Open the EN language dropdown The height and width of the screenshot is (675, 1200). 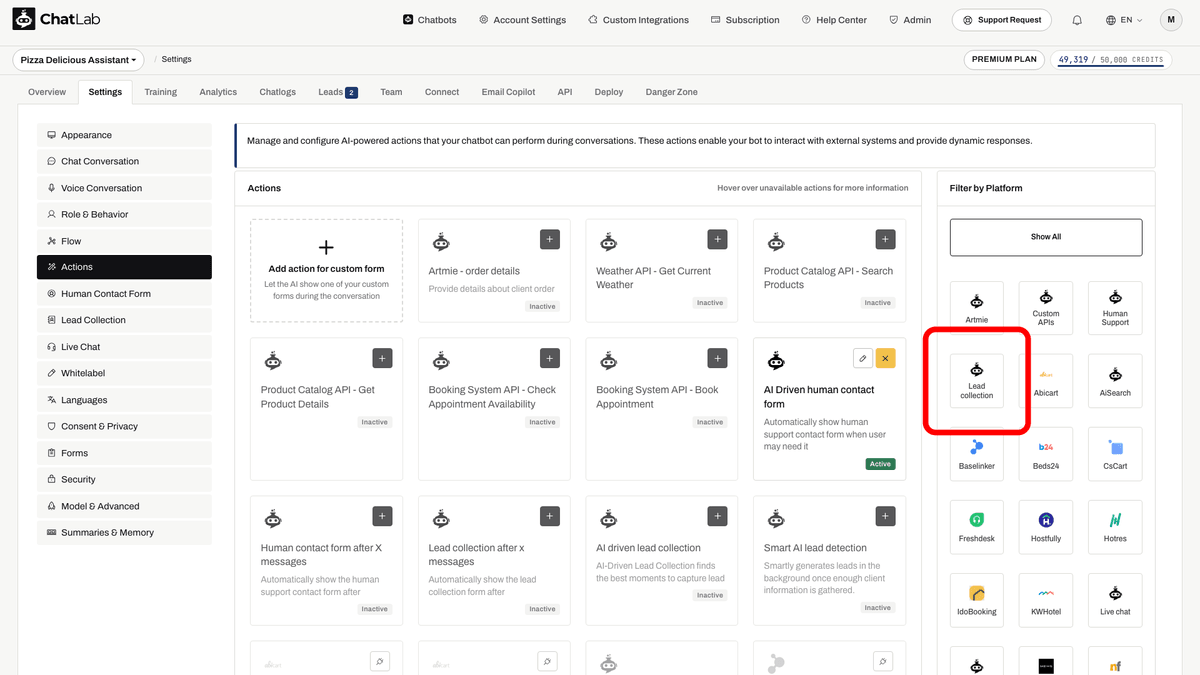click(x=1125, y=20)
